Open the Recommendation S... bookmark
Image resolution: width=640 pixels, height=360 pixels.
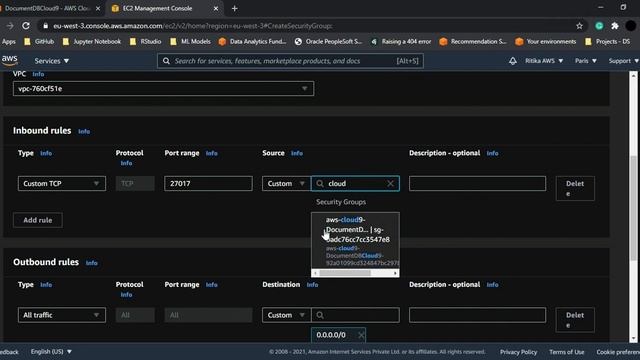point(473,41)
